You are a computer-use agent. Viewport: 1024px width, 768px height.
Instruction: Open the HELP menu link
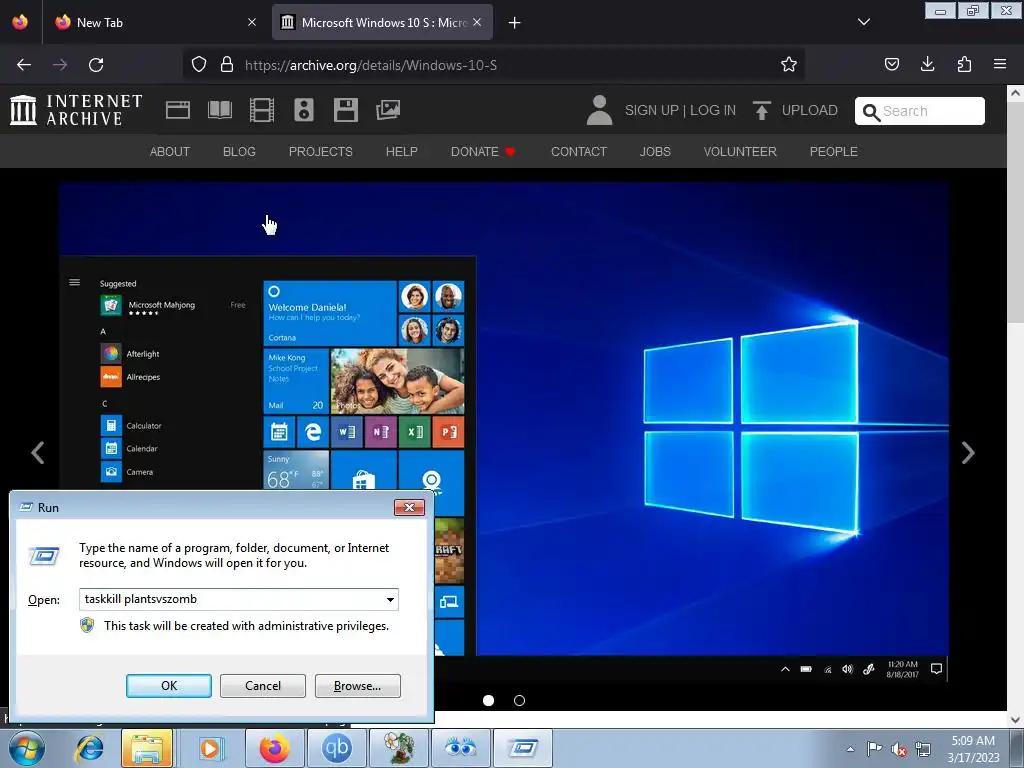pyautogui.click(x=402, y=152)
